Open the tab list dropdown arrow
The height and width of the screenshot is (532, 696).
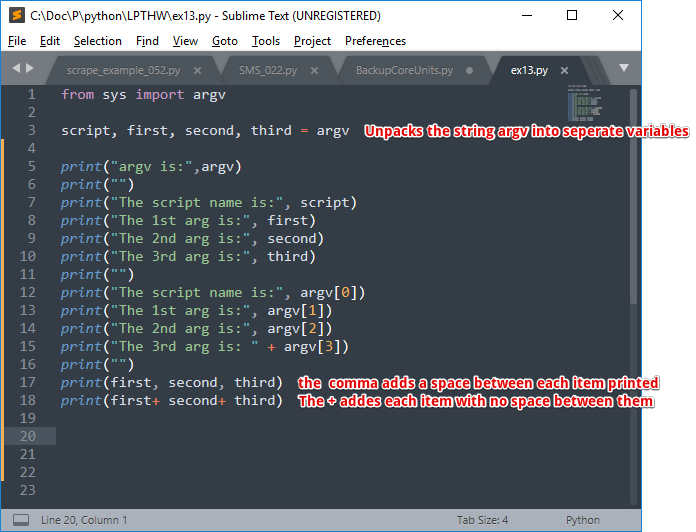pos(624,68)
